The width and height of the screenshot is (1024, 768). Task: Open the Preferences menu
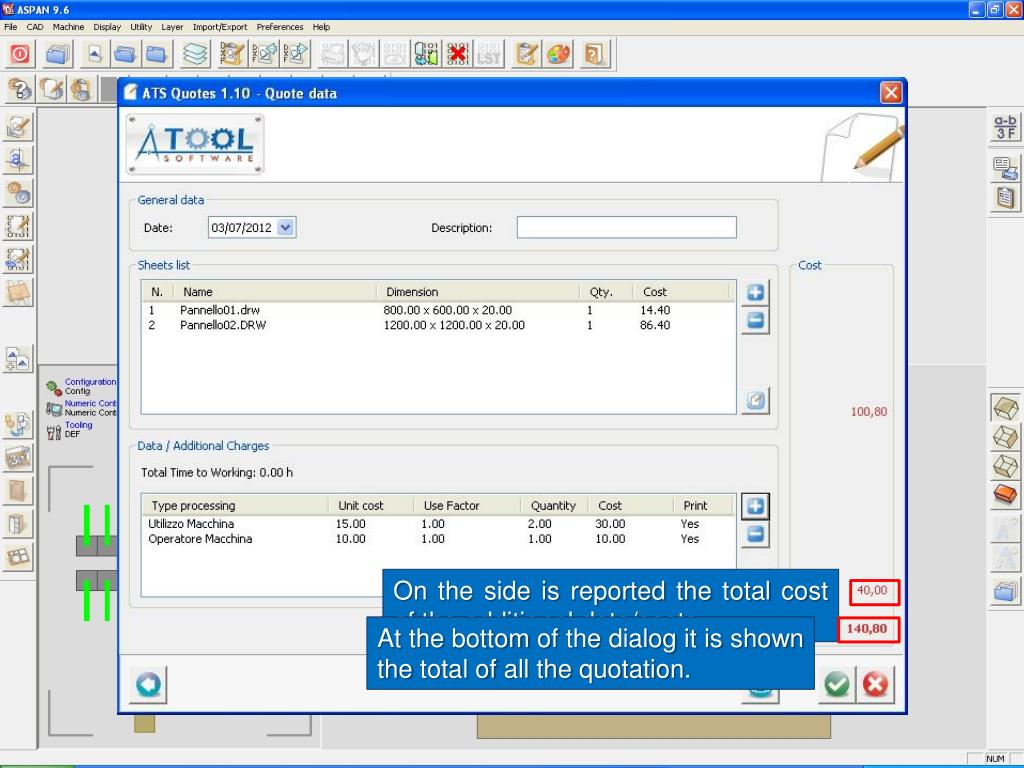coord(280,27)
